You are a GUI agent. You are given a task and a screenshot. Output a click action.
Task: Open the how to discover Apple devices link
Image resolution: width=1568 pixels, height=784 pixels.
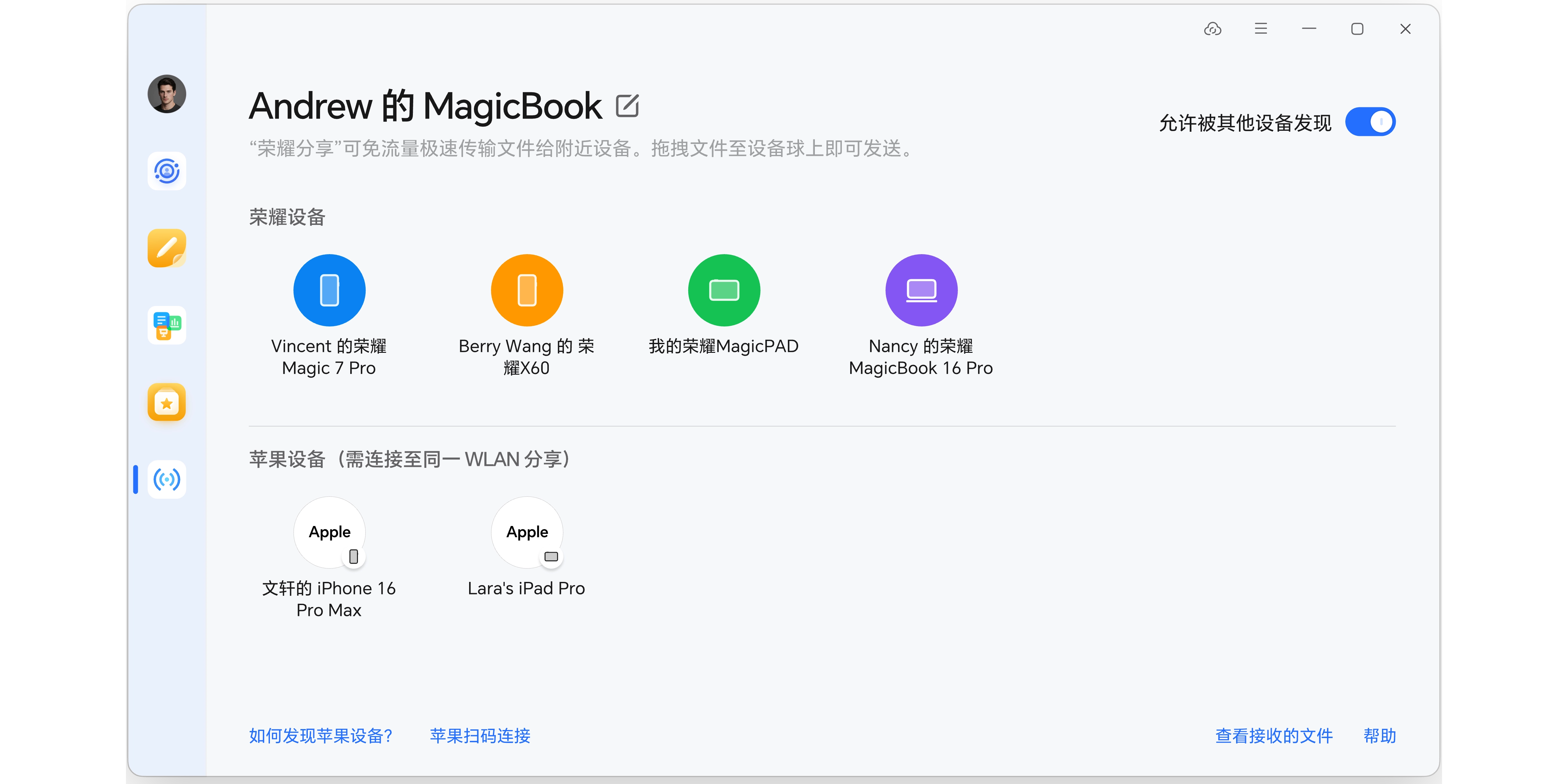click(x=321, y=736)
